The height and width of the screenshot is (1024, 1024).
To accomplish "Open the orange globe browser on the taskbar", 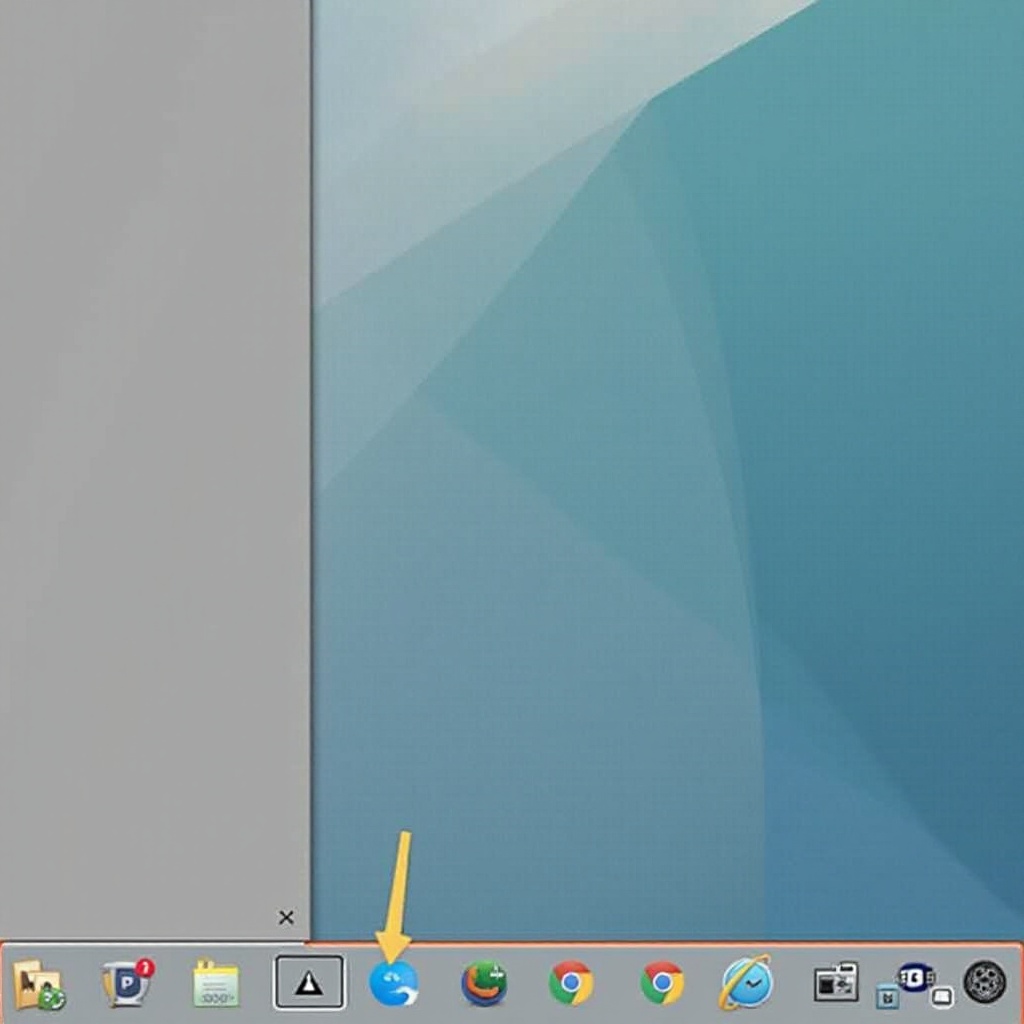I will [484, 985].
